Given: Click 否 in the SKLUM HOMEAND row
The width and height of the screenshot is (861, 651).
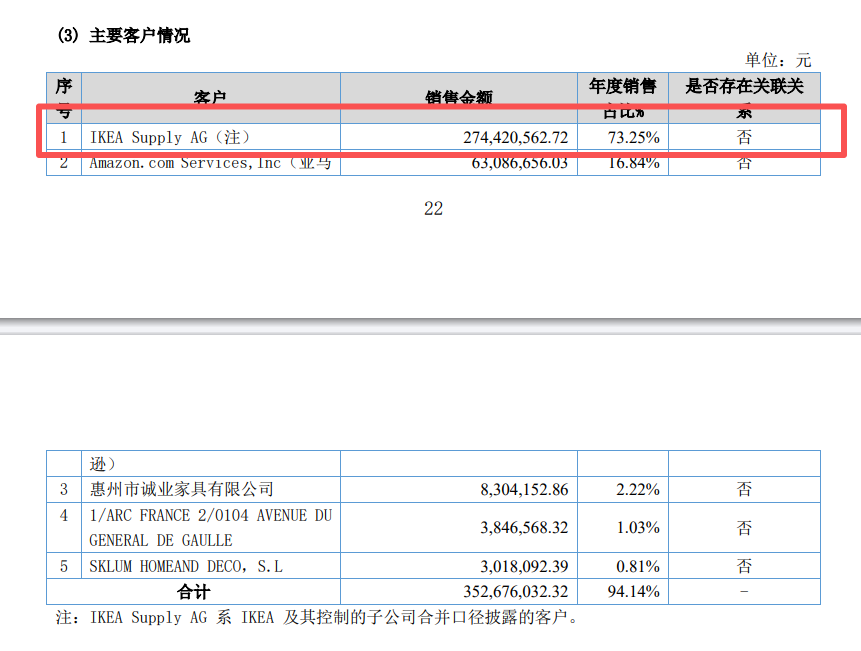Looking at the screenshot, I should pos(744,566).
